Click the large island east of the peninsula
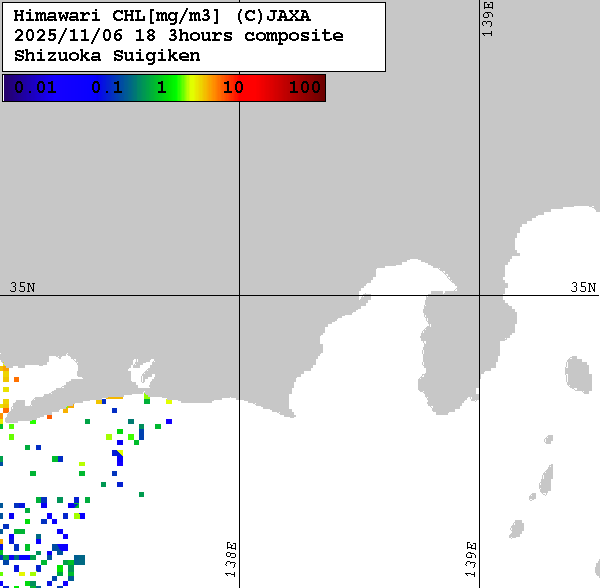The image size is (600, 588). 579,374
